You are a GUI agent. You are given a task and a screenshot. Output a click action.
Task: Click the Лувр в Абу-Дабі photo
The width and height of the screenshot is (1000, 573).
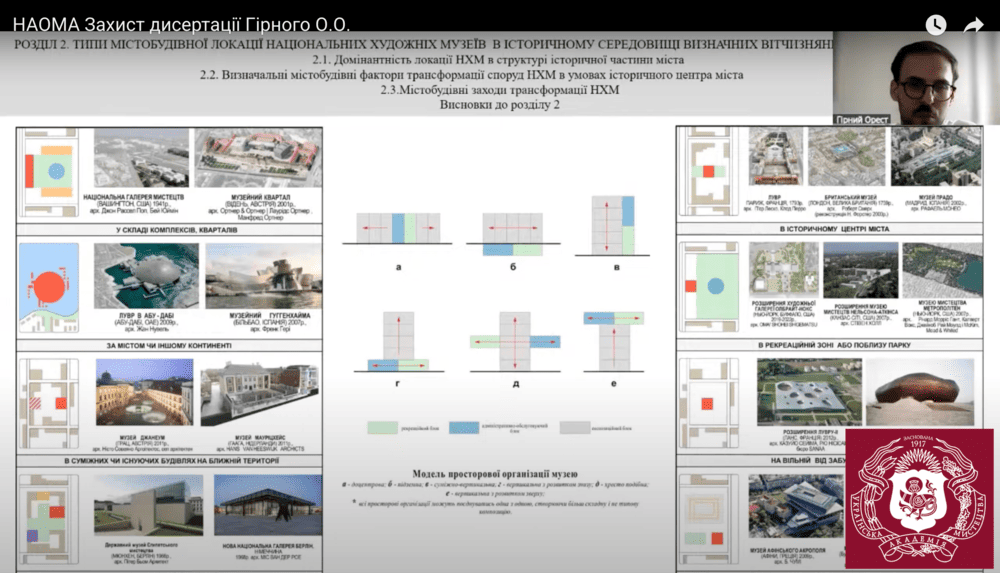(146, 276)
